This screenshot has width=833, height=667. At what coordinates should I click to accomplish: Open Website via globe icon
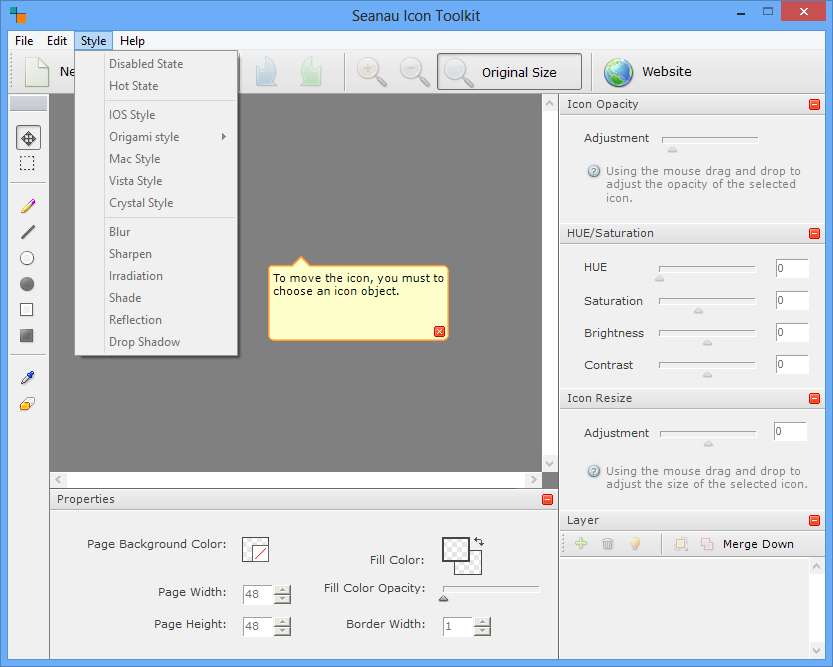618,72
